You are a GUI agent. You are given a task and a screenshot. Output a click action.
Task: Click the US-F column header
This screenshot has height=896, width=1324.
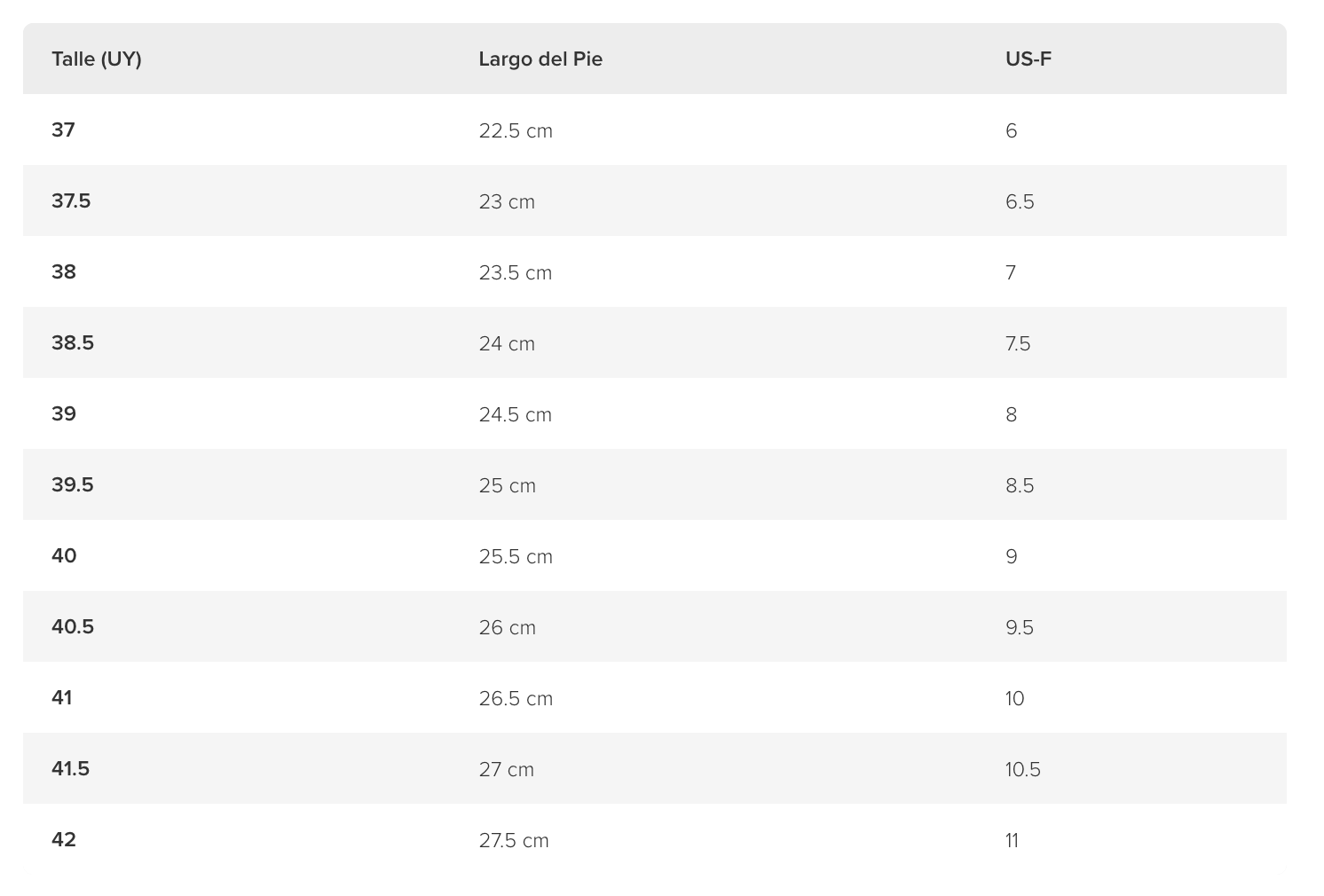[1028, 59]
